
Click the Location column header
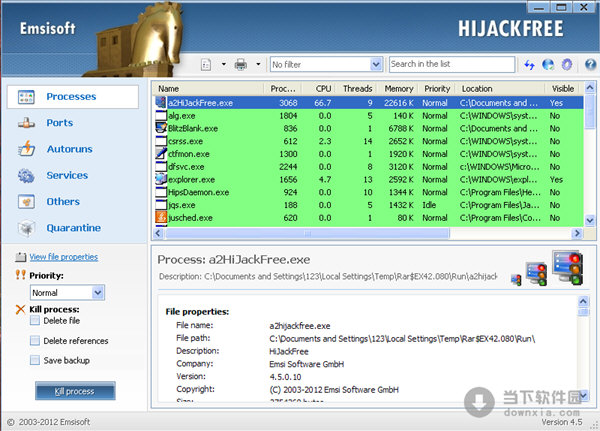(501, 89)
